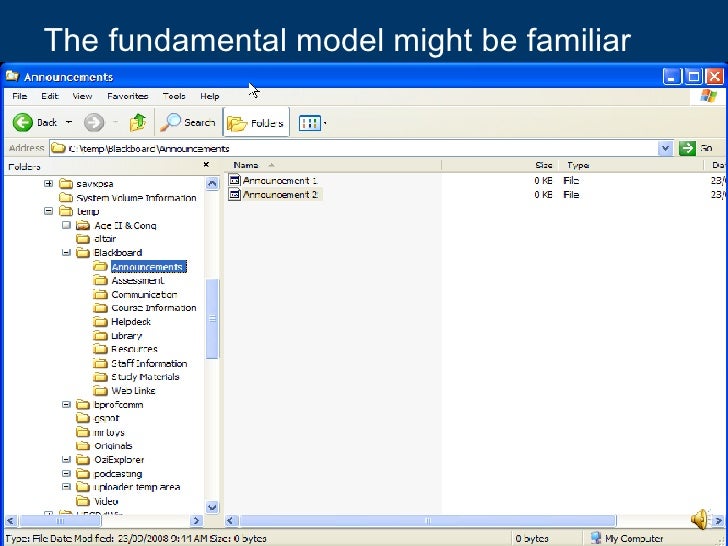Expand the address bar dropdown
The image size is (728, 546).
665,149
